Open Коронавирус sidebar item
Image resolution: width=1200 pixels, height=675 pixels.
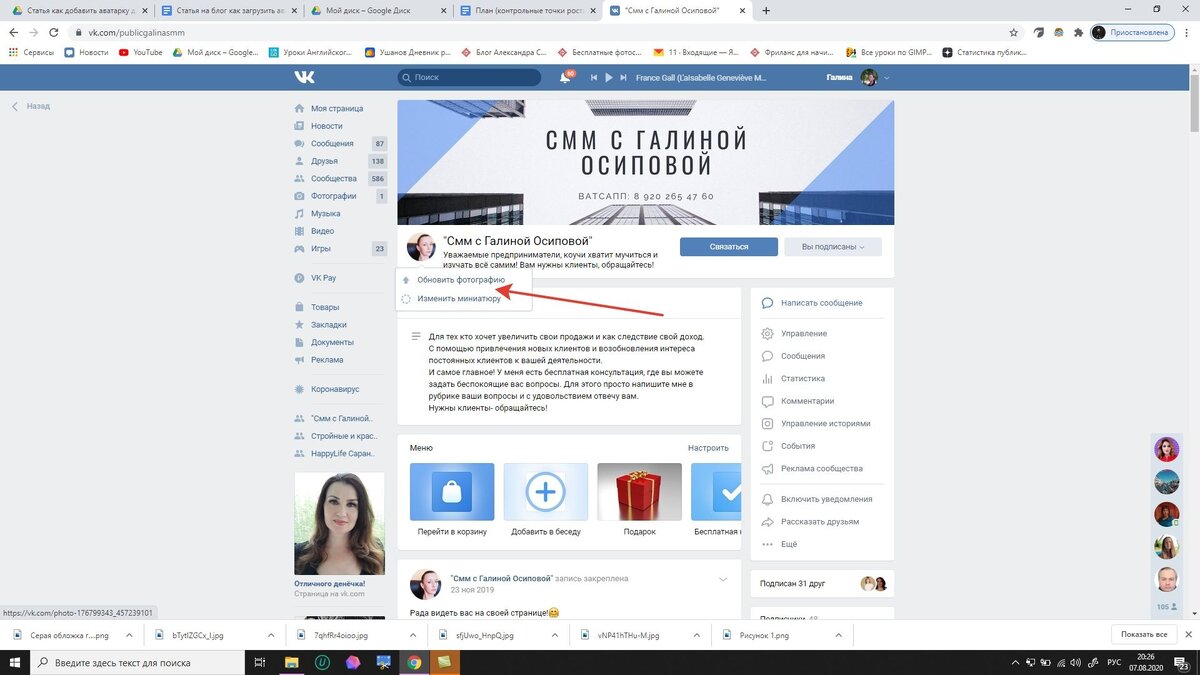coord(335,389)
